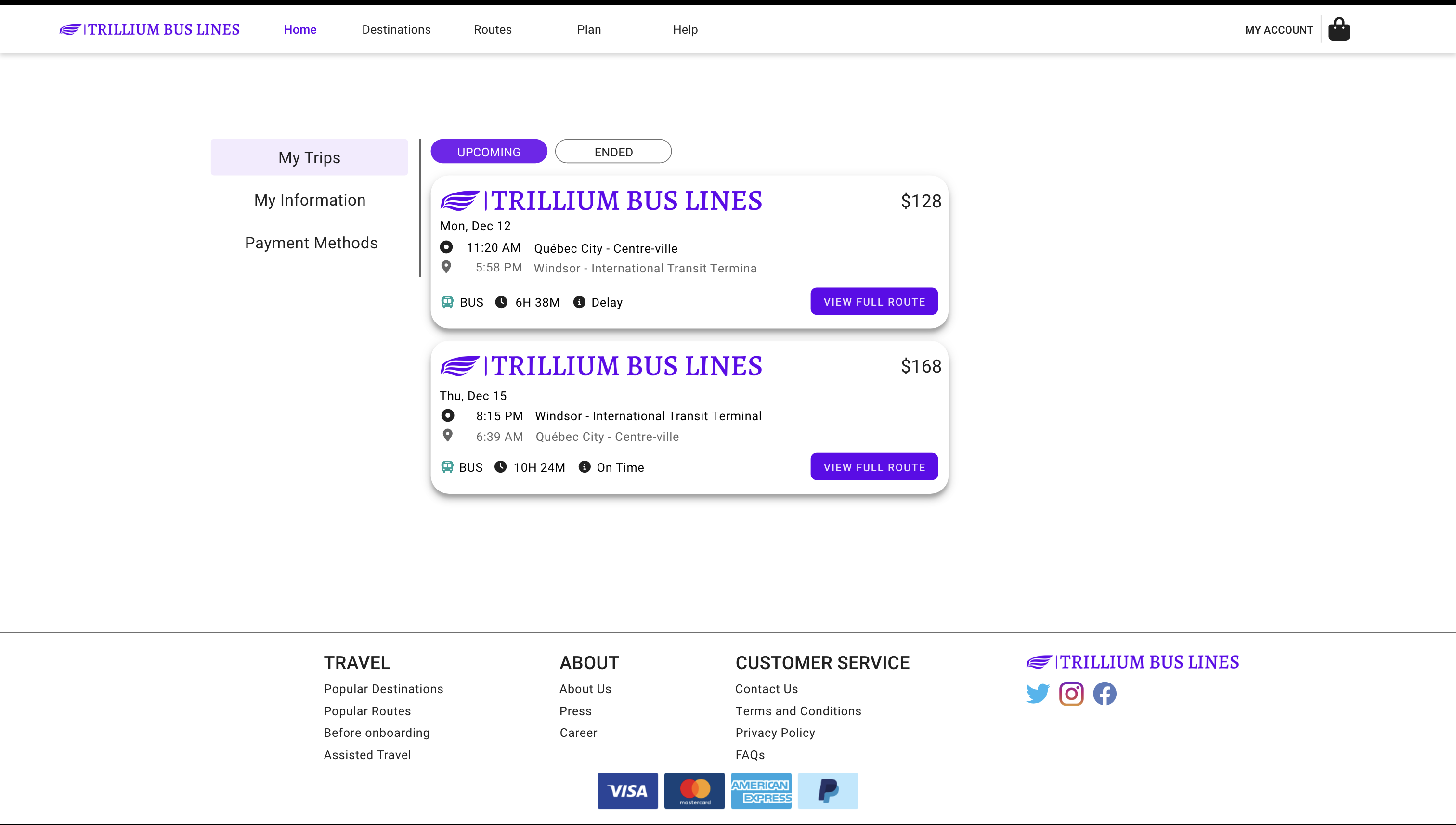This screenshot has width=1456, height=825.
Task: View full route for the Dec 15 trip
Action: (x=873, y=466)
